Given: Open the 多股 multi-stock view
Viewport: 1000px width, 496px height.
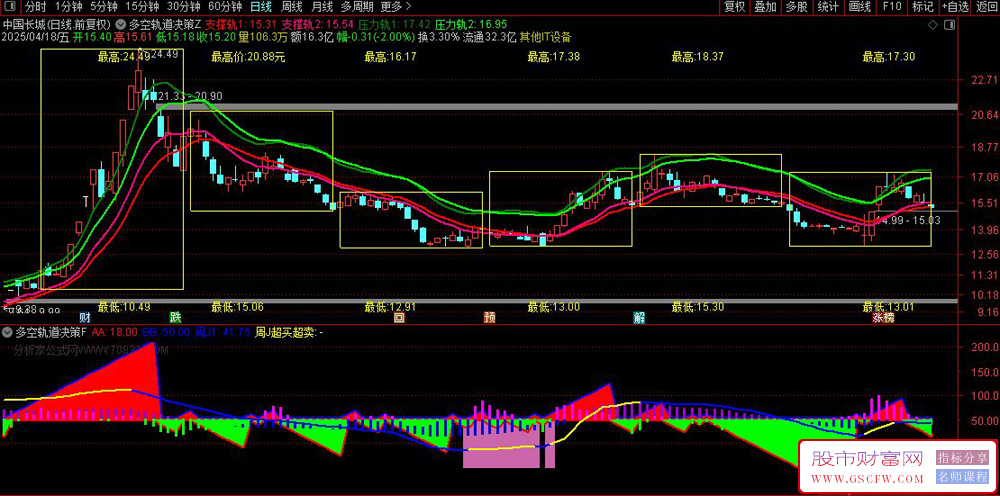Looking at the screenshot, I should (797, 7).
